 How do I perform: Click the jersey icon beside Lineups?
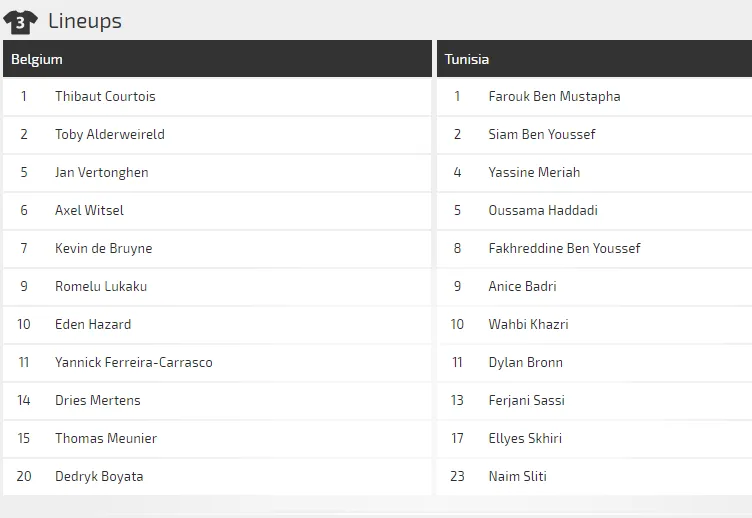pyautogui.click(x=20, y=21)
